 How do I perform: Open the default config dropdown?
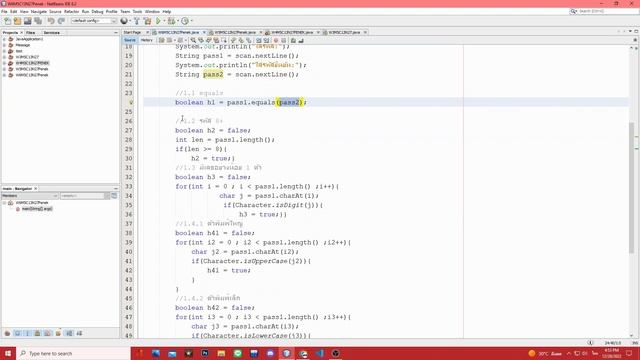(x=94, y=21)
